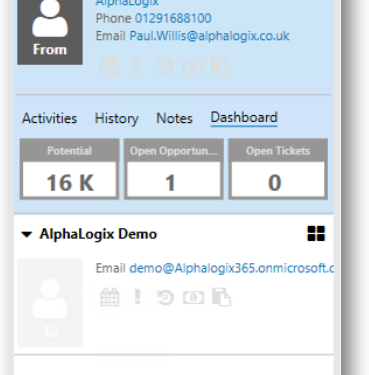Click history clock icon under AlphaLogix Demo

point(165,297)
